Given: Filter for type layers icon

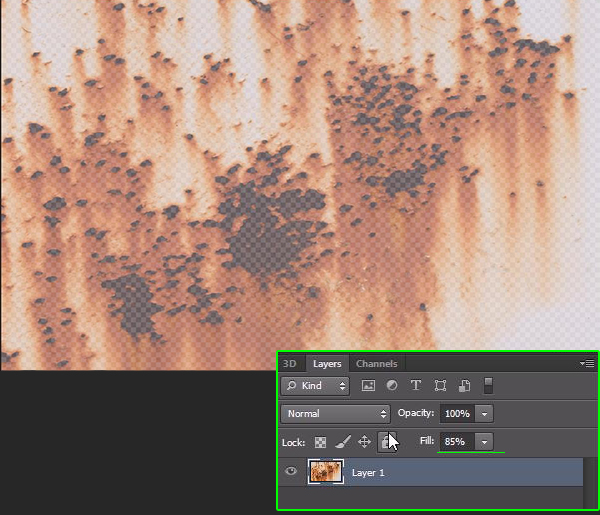Looking at the screenshot, I should [x=415, y=386].
